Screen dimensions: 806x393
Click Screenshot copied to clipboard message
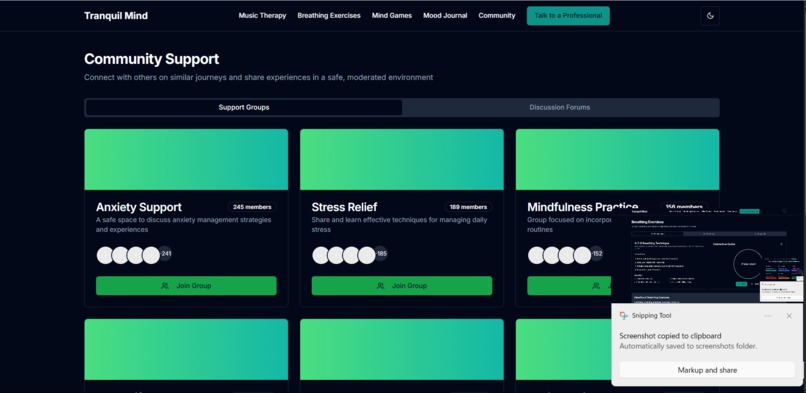click(670, 336)
